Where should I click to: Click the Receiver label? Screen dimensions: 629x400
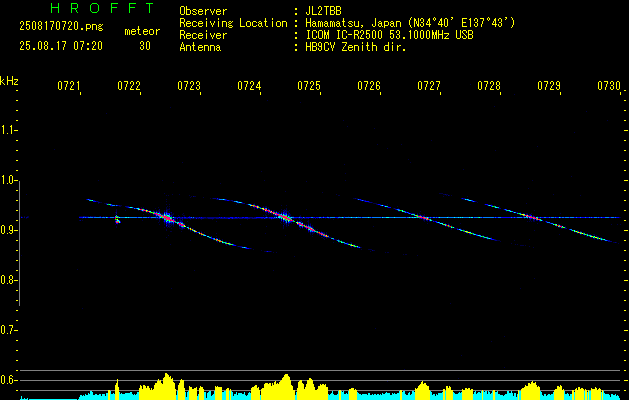click(x=203, y=35)
